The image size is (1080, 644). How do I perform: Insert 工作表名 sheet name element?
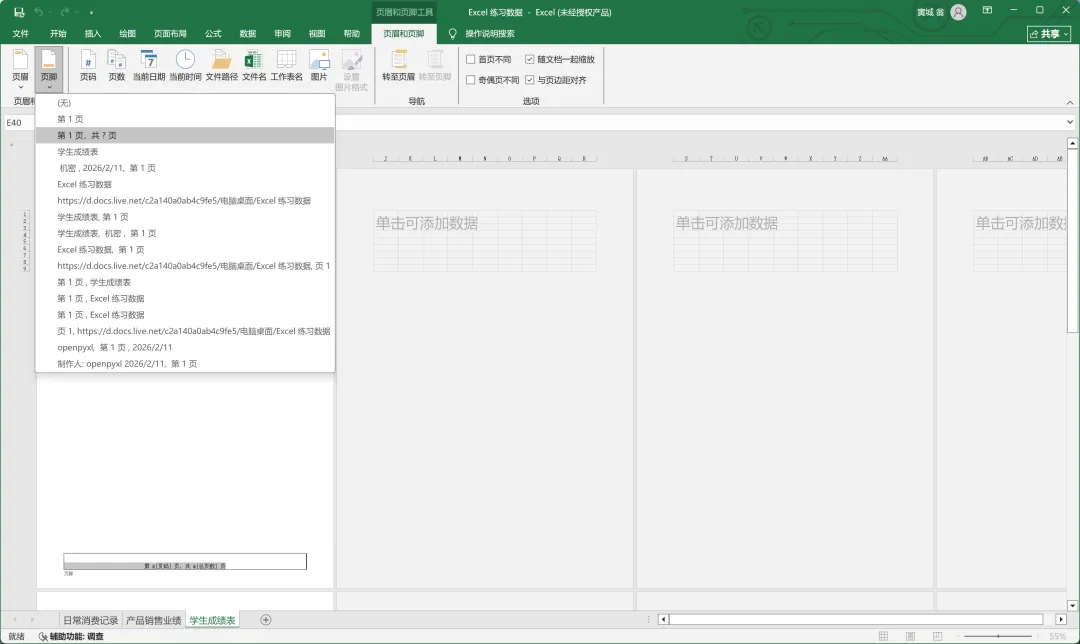[x=287, y=66]
